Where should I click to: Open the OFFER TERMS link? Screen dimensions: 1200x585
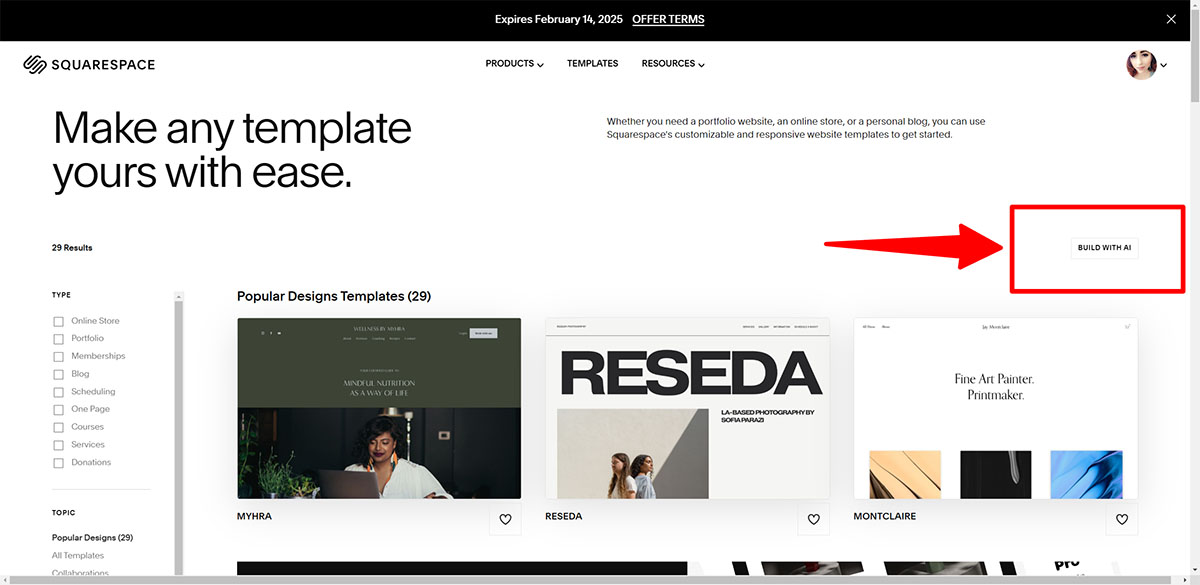(x=668, y=19)
